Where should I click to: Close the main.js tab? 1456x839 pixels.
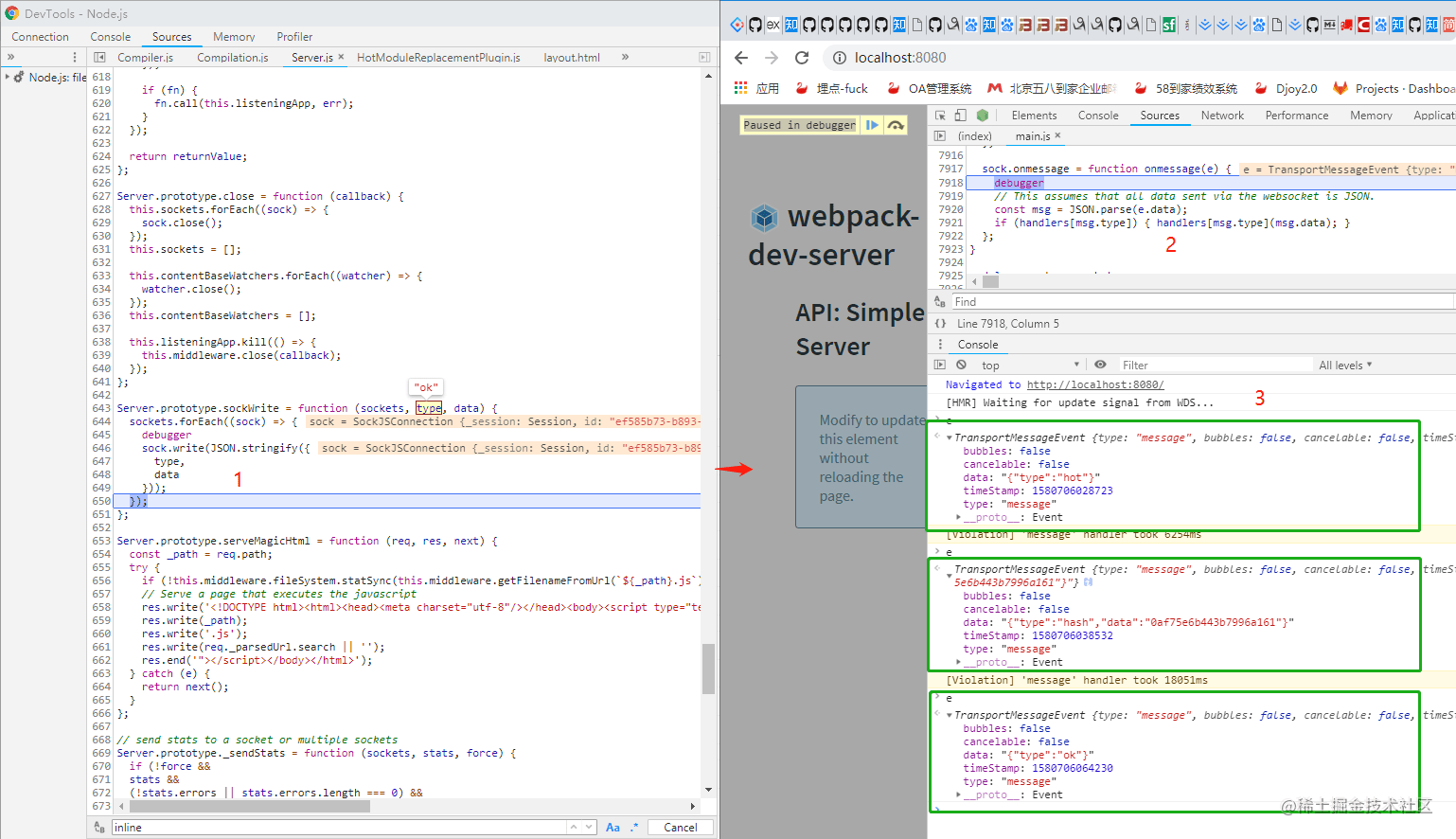(x=1057, y=135)
